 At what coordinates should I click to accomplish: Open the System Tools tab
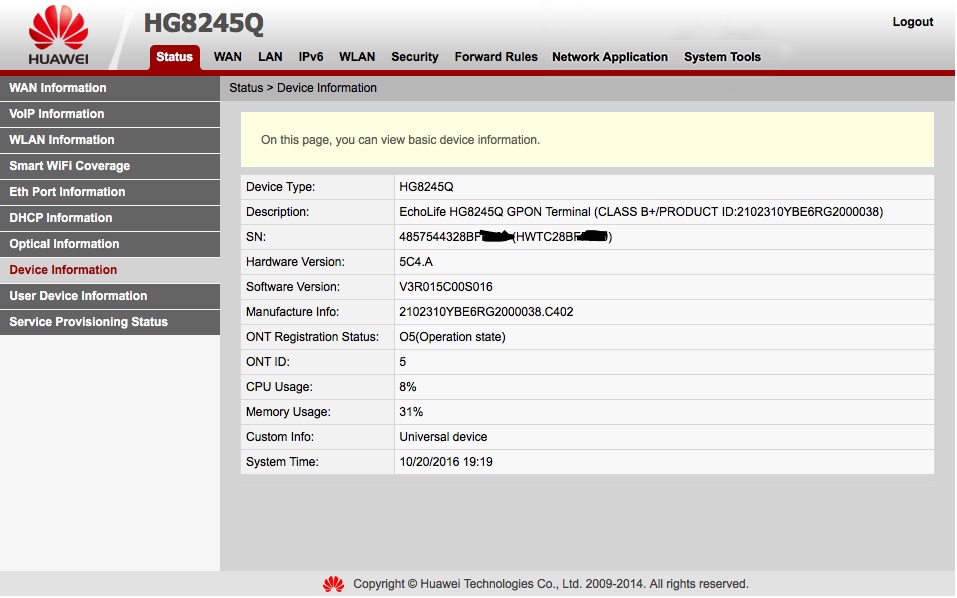pyautogui.click(x=722, y=57)
